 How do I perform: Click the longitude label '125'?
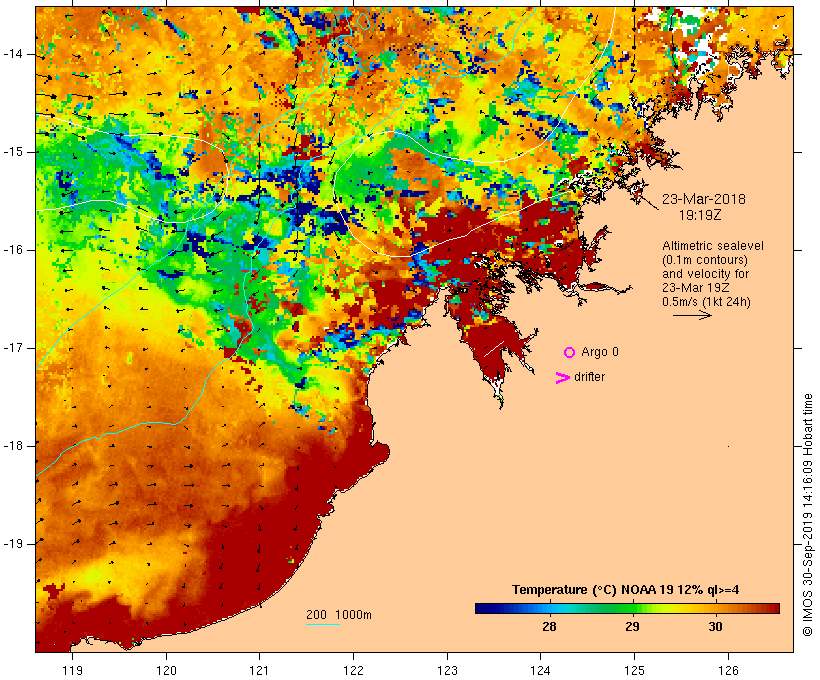click(x=634, y=670)
